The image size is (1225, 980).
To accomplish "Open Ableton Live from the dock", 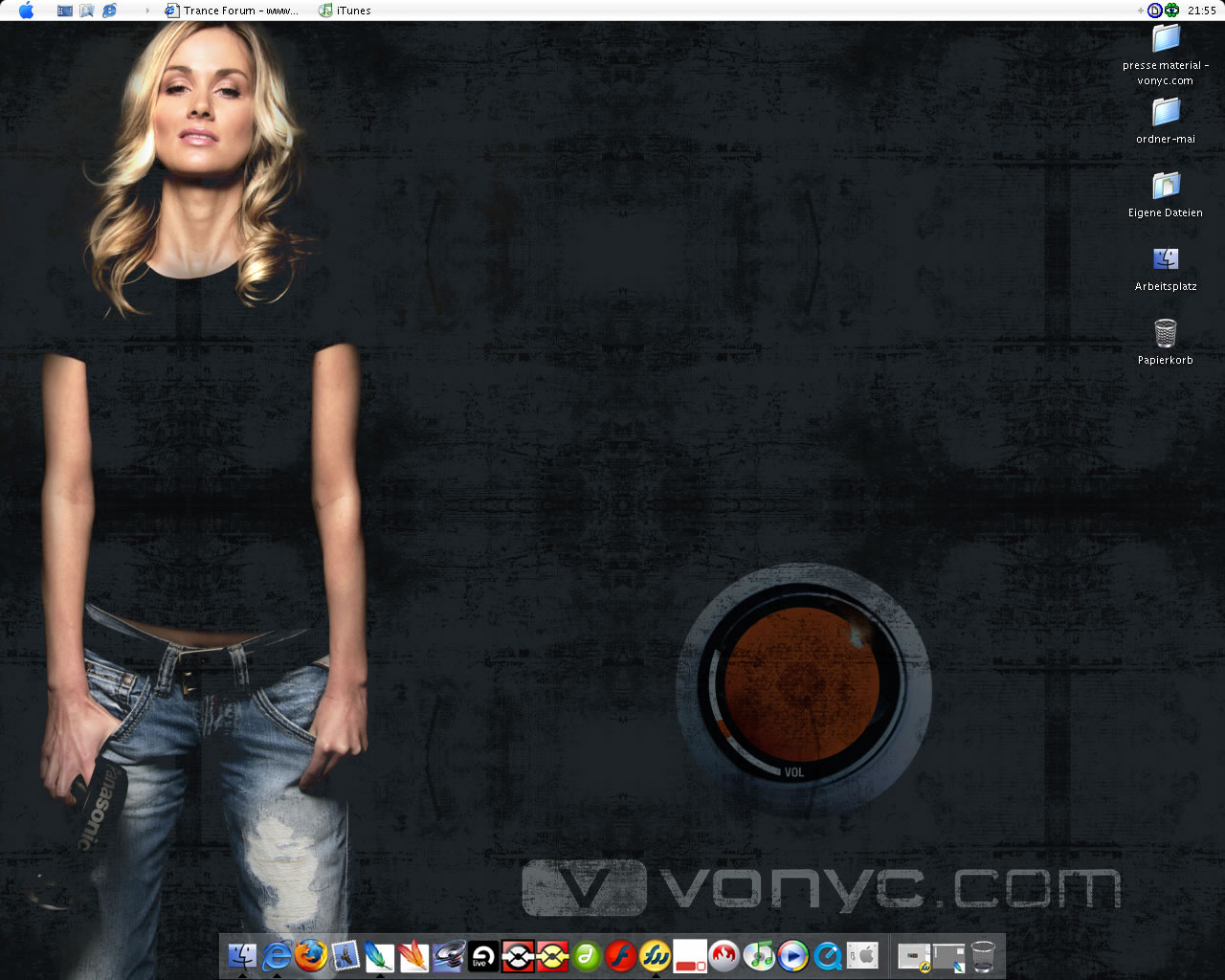I will point(483,955).
